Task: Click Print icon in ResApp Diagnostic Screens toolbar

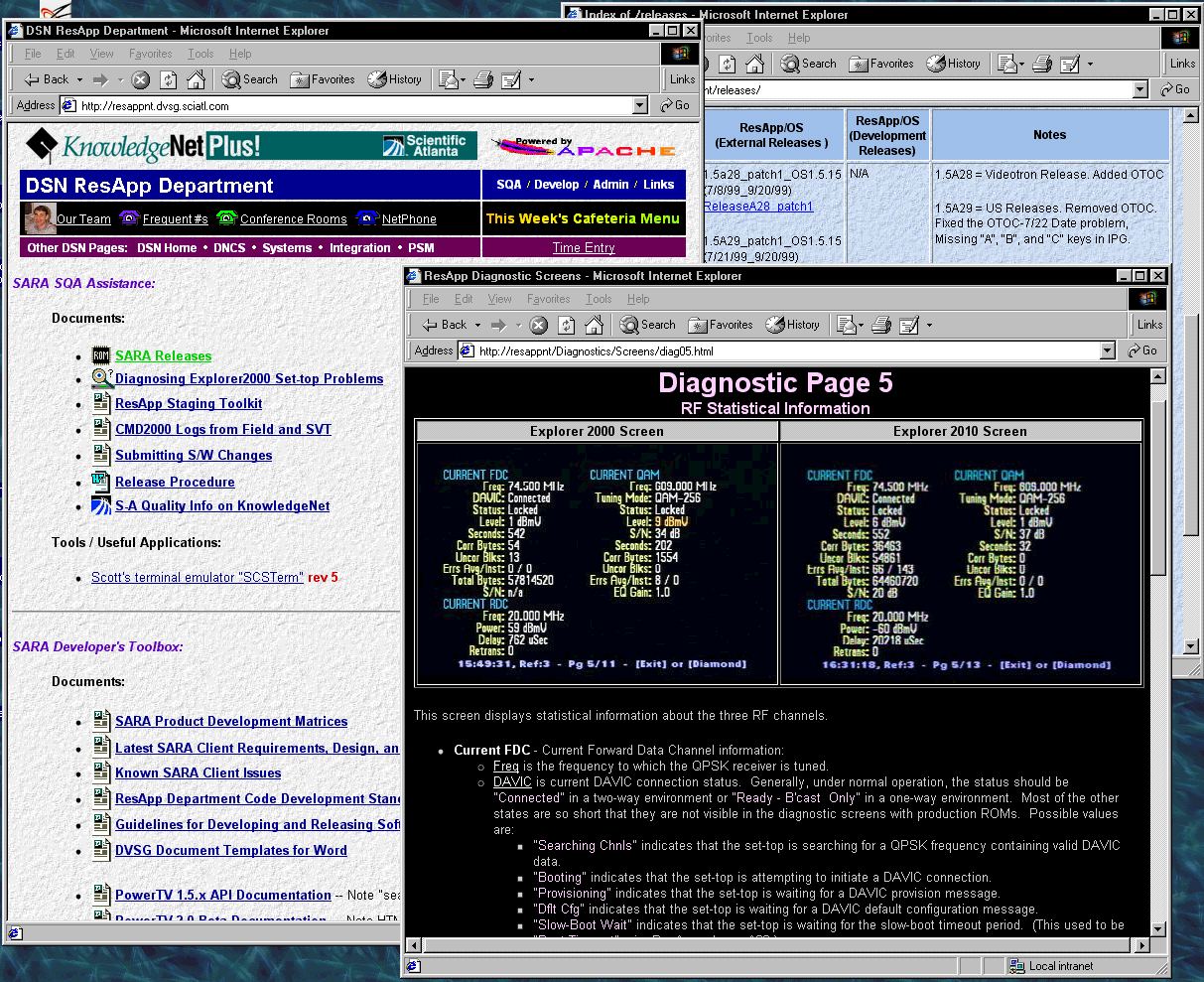Action: pyautogui.click(x=881, y=325)
